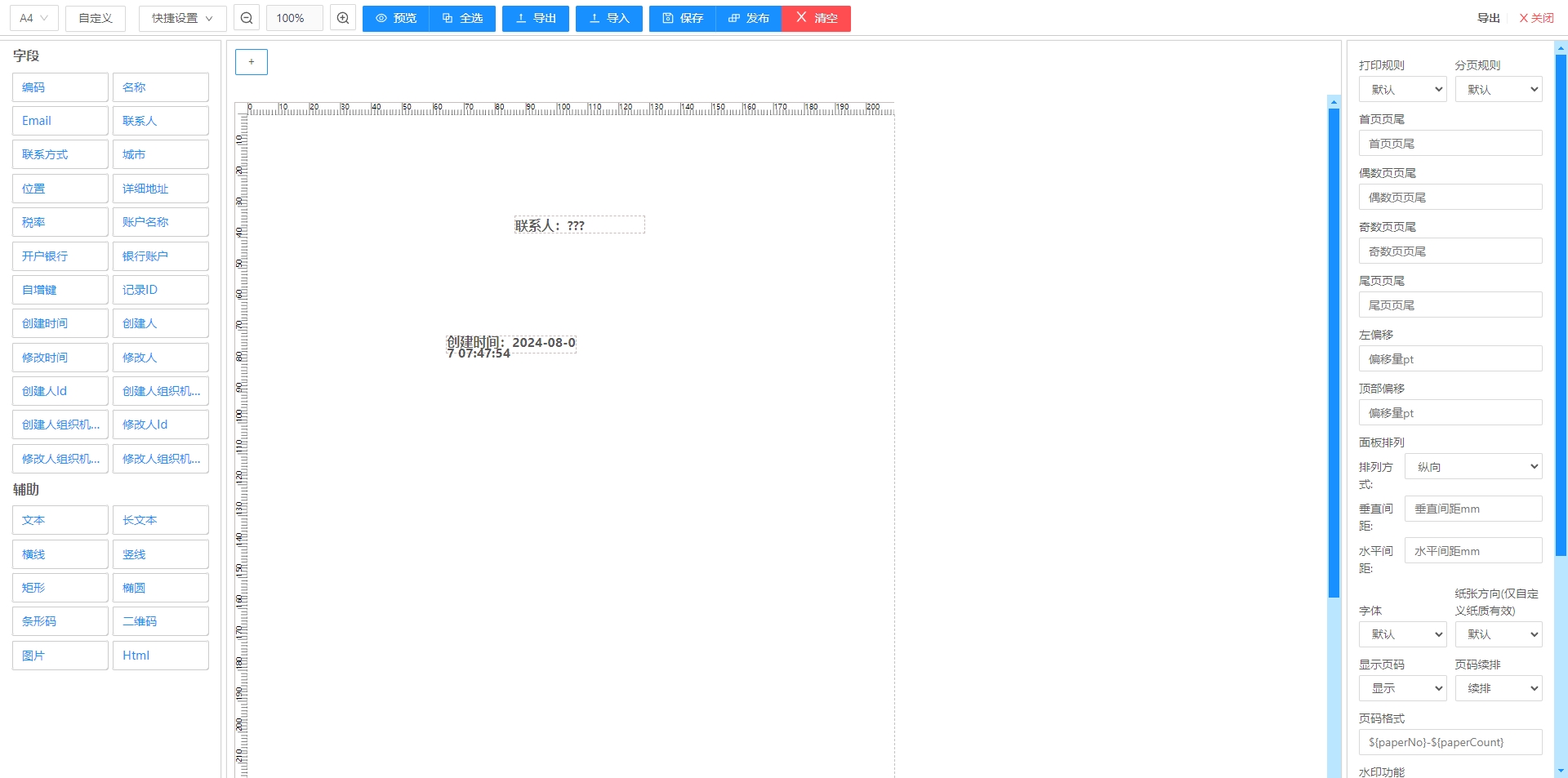Click the 导入 import button

pyautogui.click(x=609, y=18)
